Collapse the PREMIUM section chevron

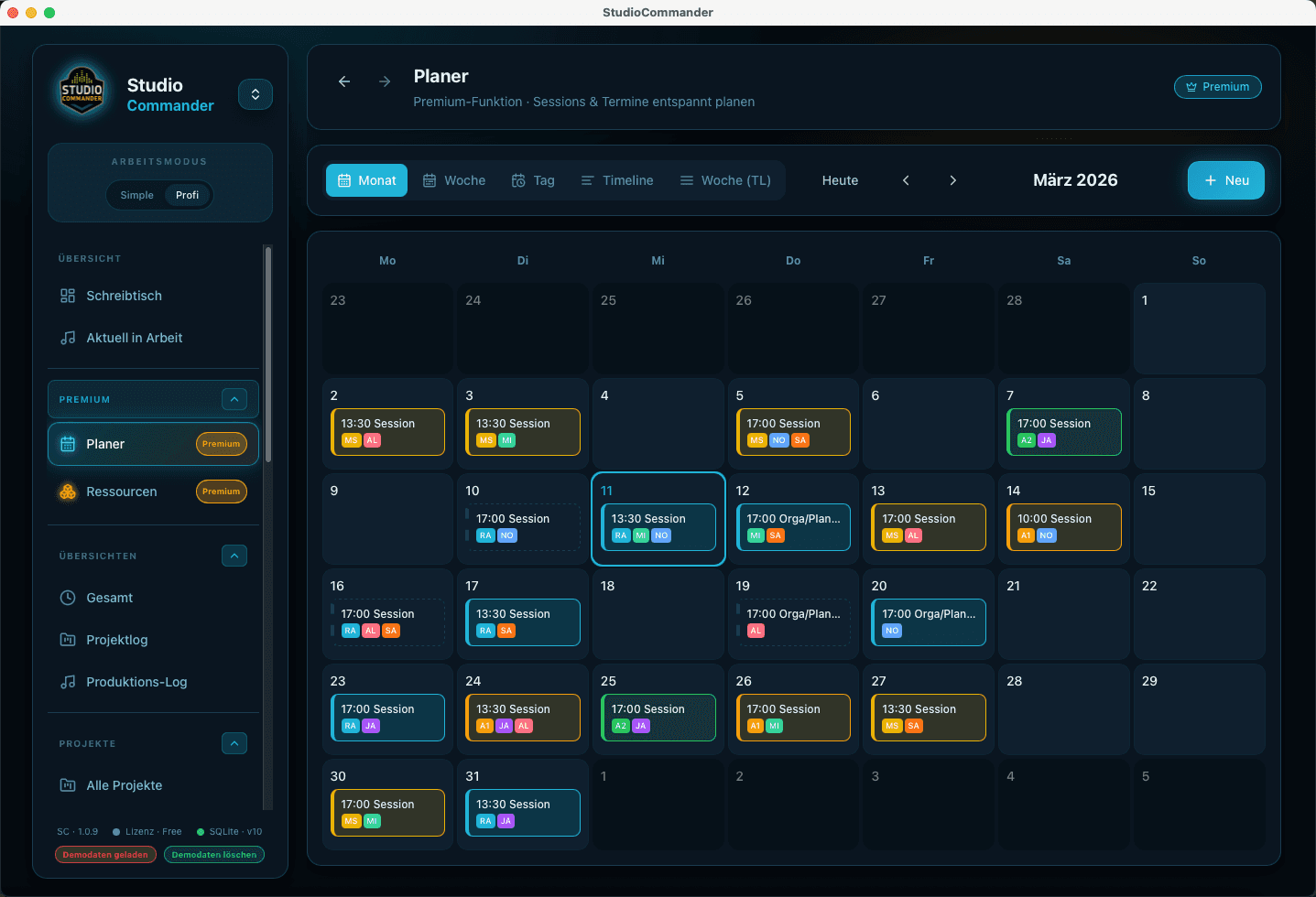[x=234, y=399]
